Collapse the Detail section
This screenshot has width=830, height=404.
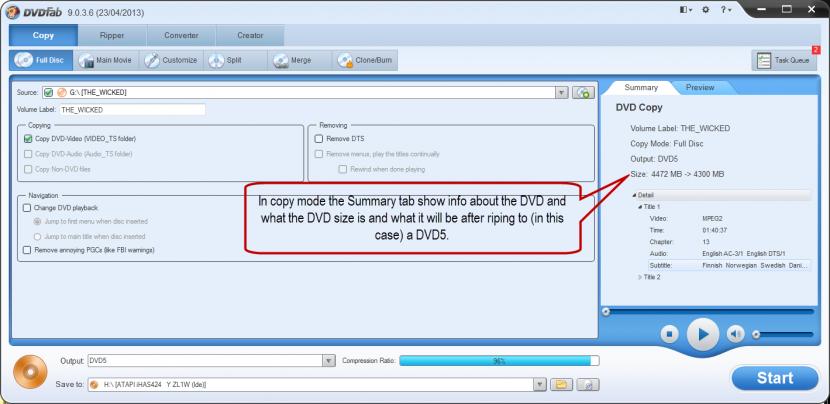click(x=635, y=195)
